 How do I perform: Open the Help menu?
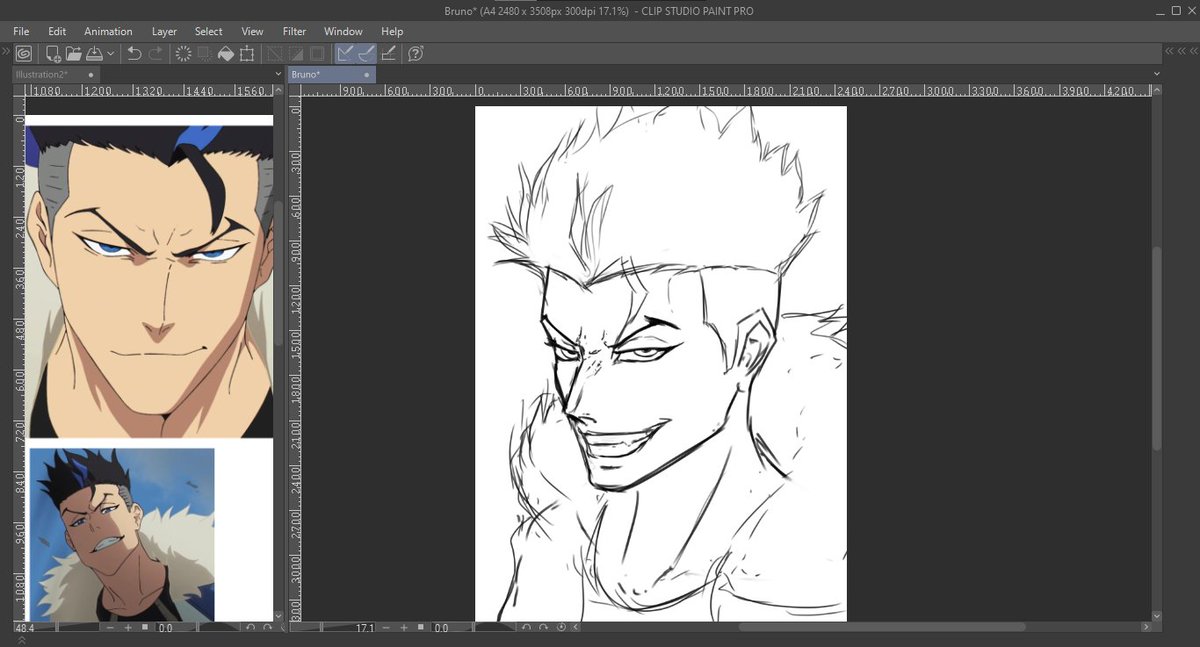click(392, 31)
